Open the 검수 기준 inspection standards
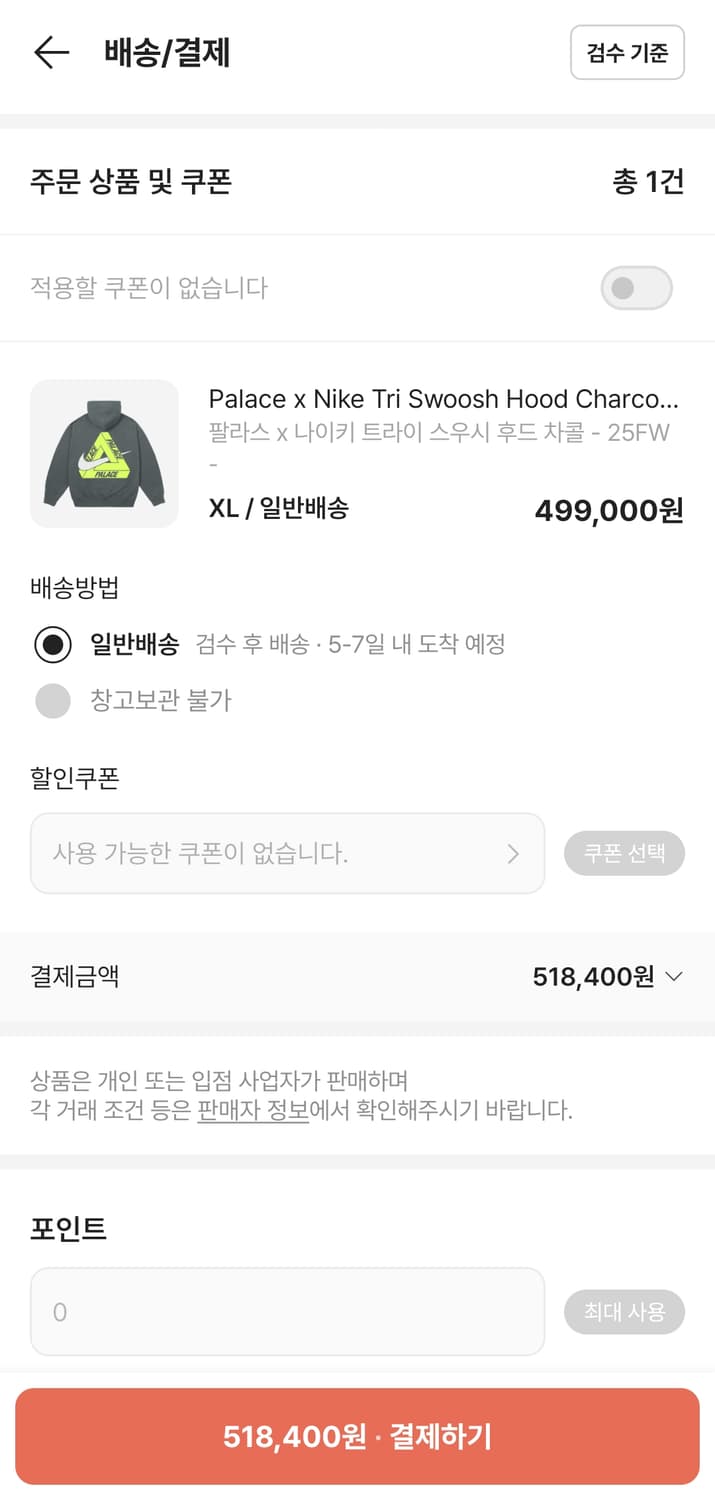Image resolution: width=715 pixels, height=1500 pixels. (627, 53)
